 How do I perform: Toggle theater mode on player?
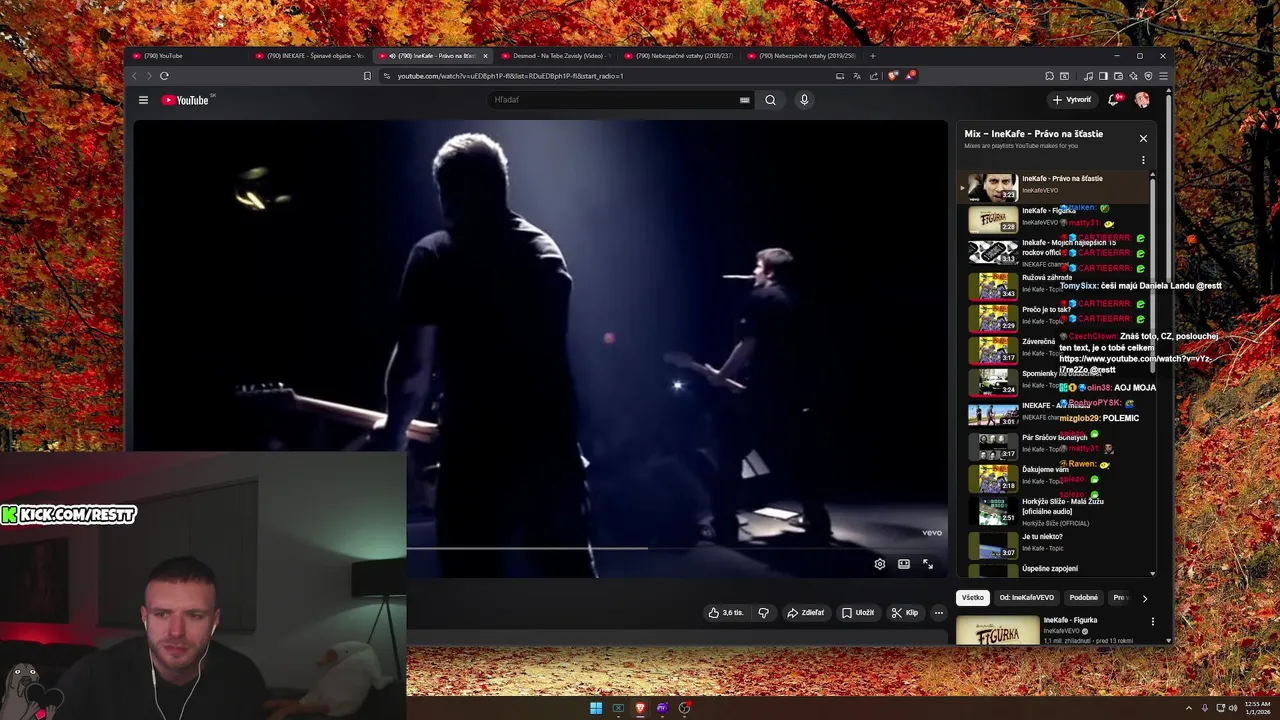click(x=903, y=564)
